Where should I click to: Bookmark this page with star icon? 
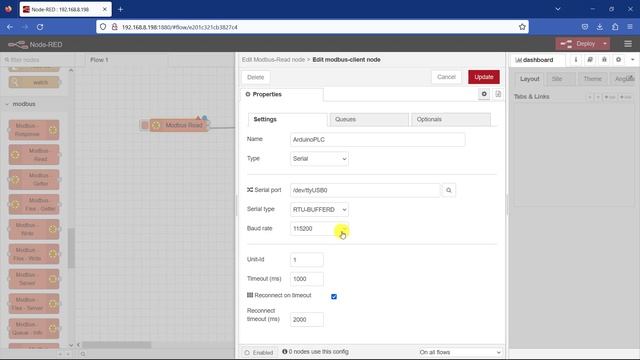(522, 27)
